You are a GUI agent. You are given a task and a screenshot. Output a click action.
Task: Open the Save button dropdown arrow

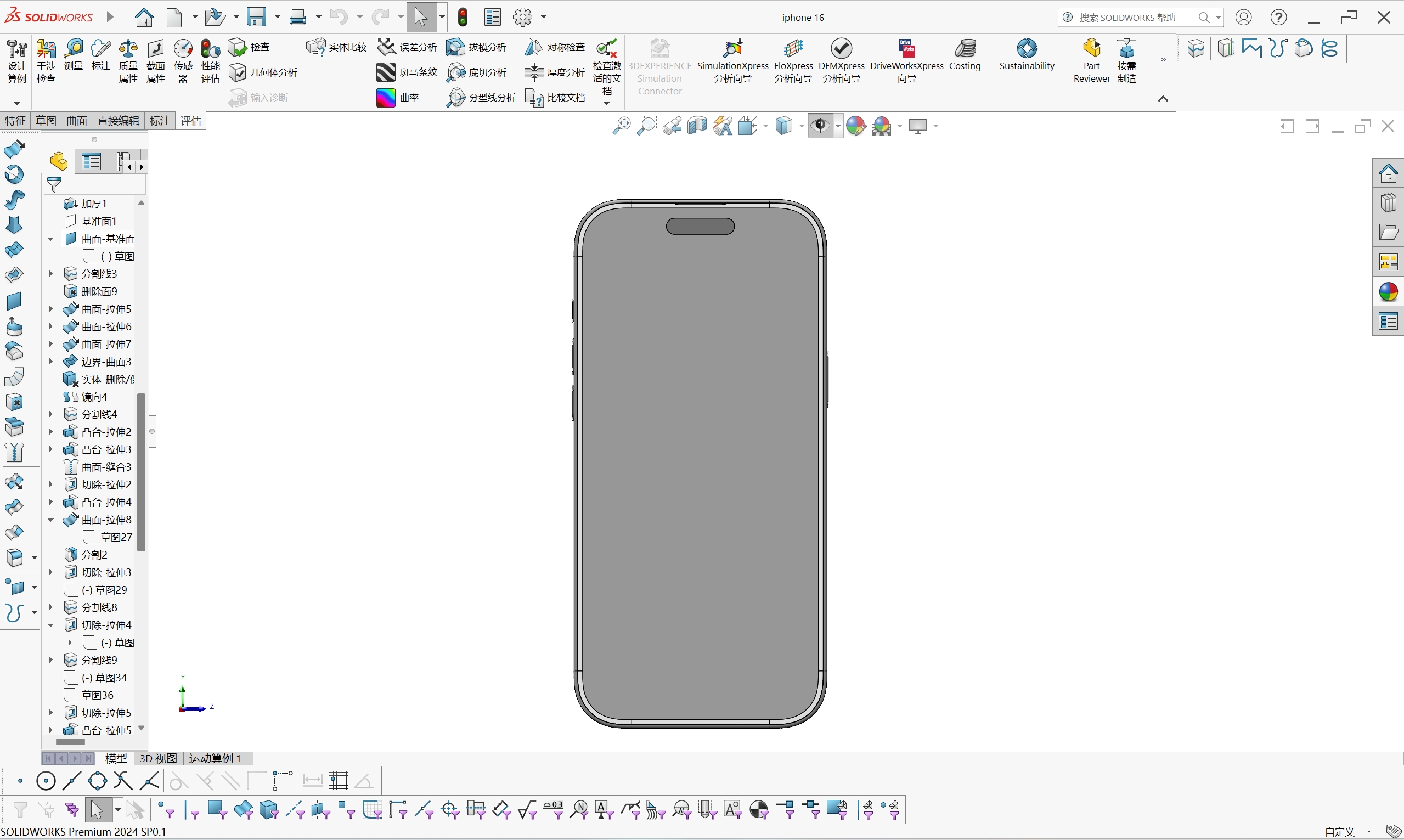[x=277, y=17]
